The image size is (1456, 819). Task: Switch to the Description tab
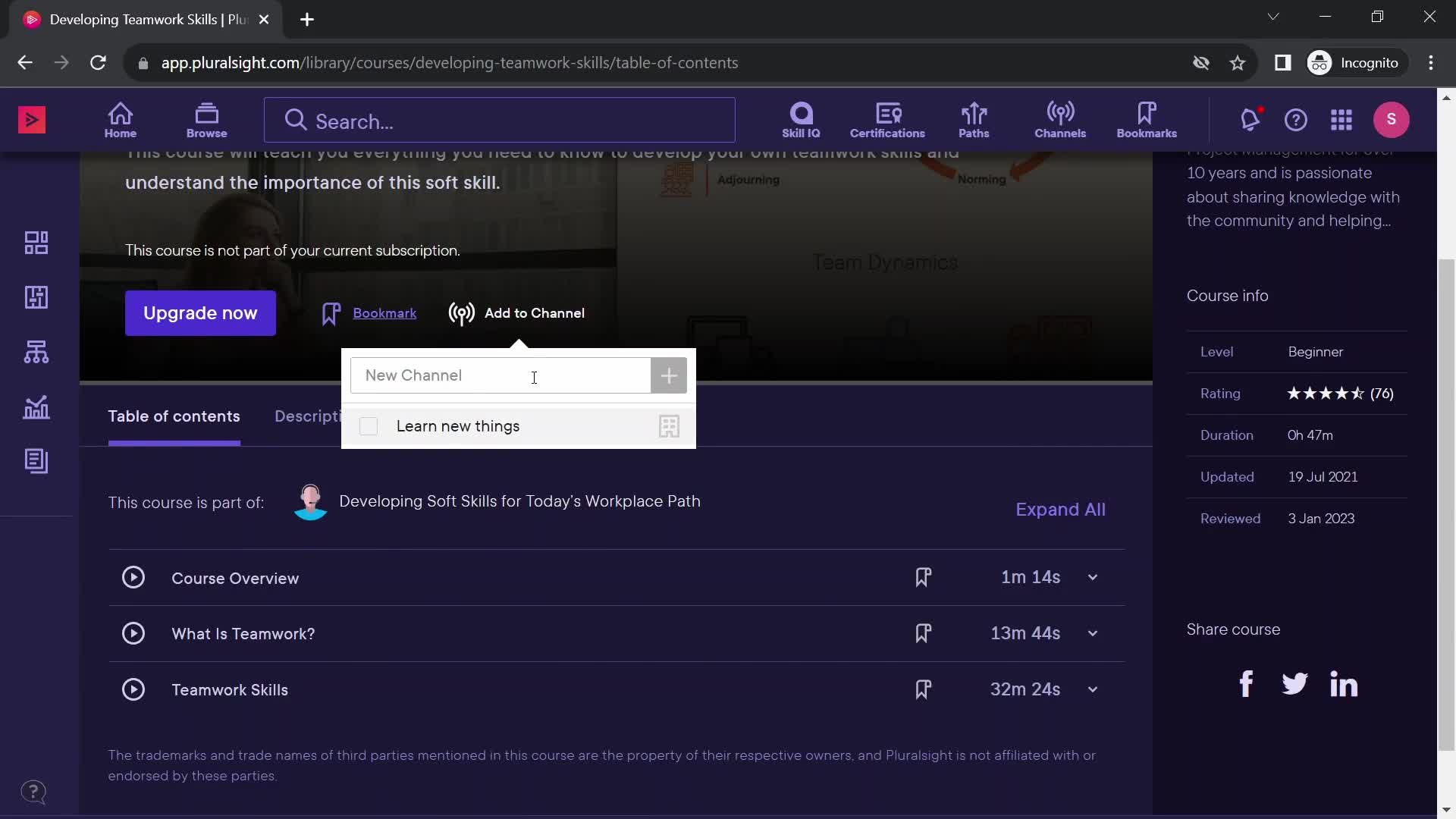point(308,416)
